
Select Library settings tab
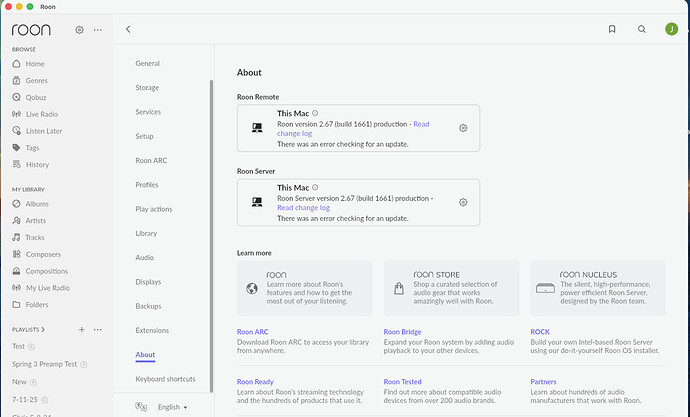point(146,233)
